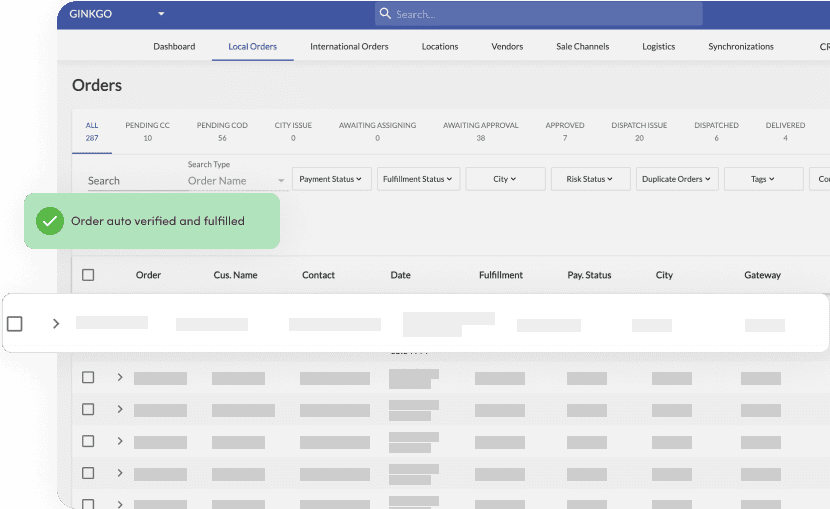Click the Date column header

pyautogui.click(x=400, y=275)
